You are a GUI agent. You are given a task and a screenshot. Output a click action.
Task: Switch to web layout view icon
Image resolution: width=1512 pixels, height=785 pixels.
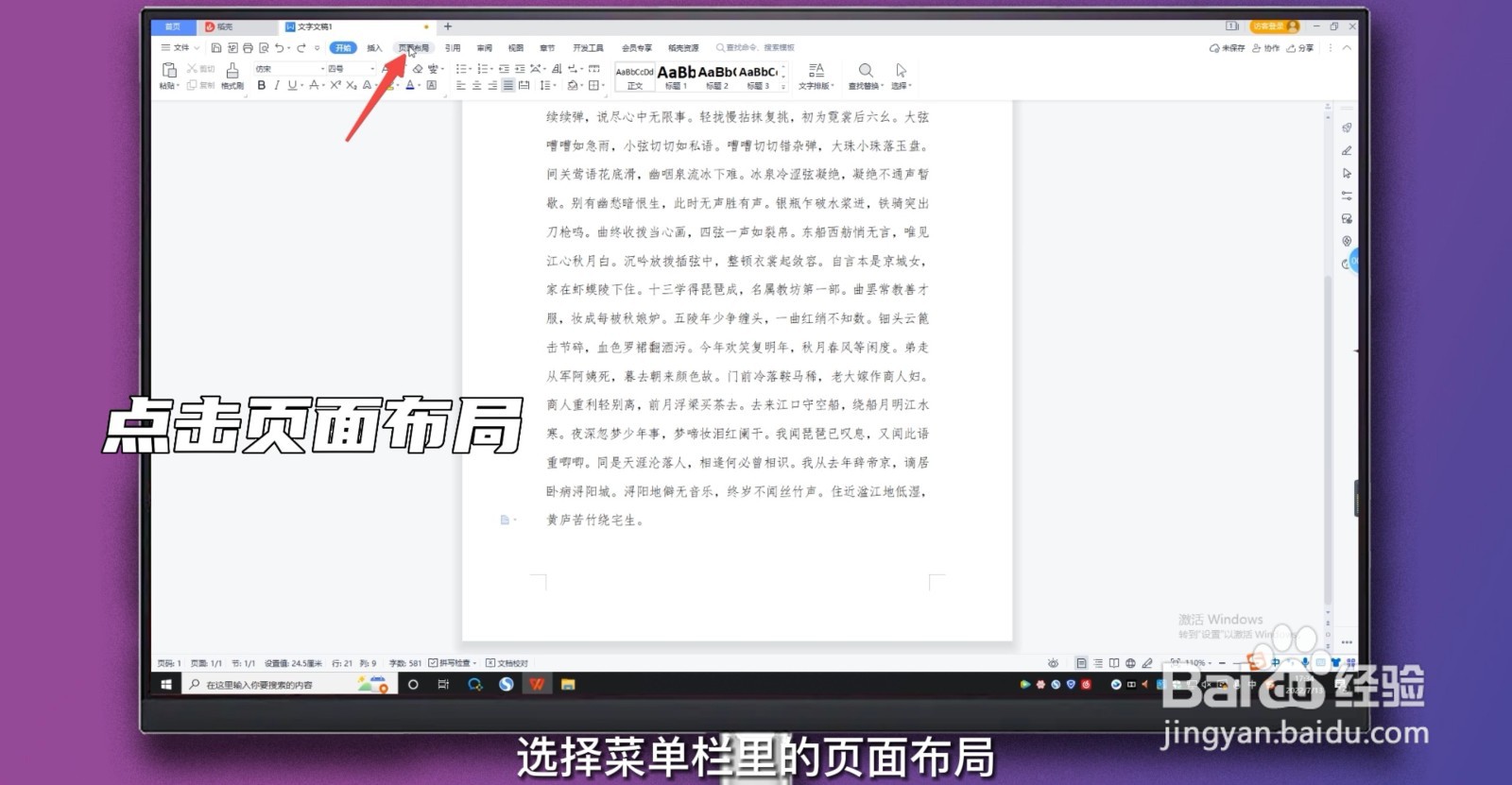pos(1130,663)
